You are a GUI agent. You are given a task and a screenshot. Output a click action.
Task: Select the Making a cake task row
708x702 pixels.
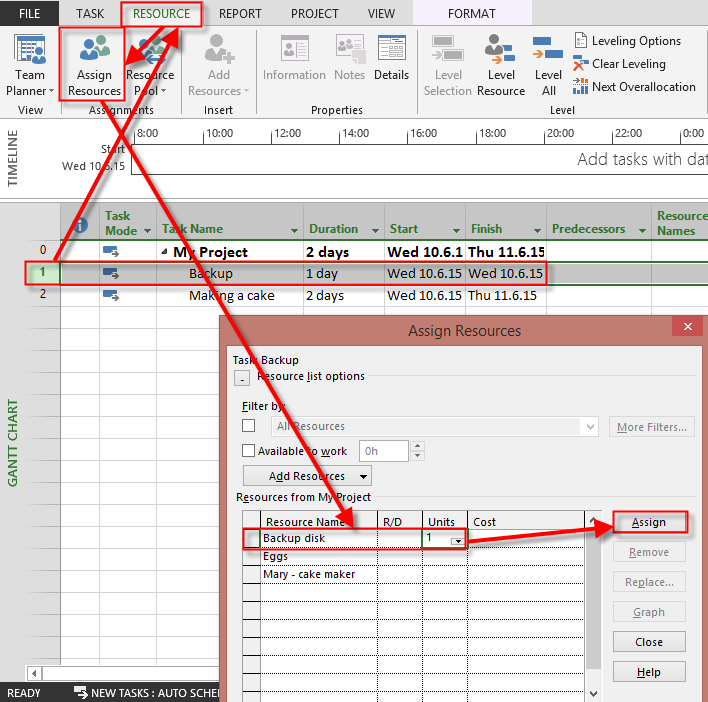click(231, 296)
